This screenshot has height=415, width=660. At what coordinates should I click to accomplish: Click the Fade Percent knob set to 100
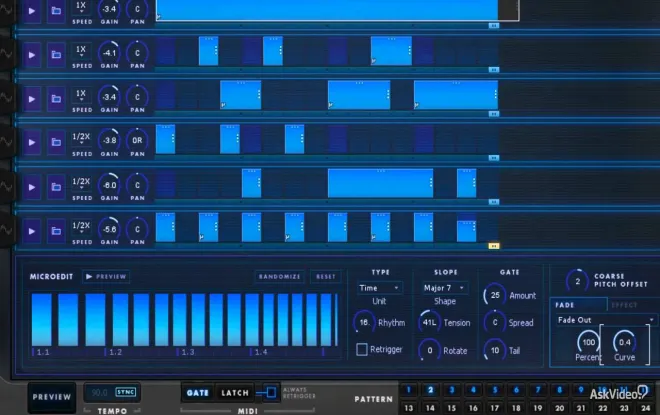588,342
